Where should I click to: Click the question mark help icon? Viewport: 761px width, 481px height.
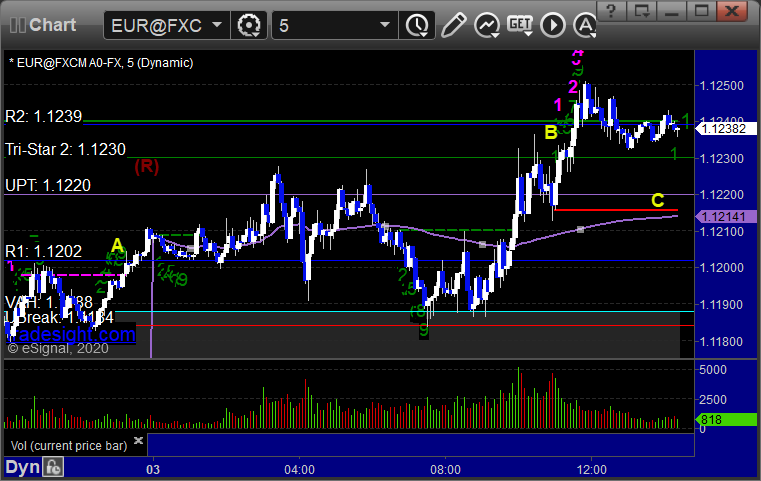click(611, 11)
